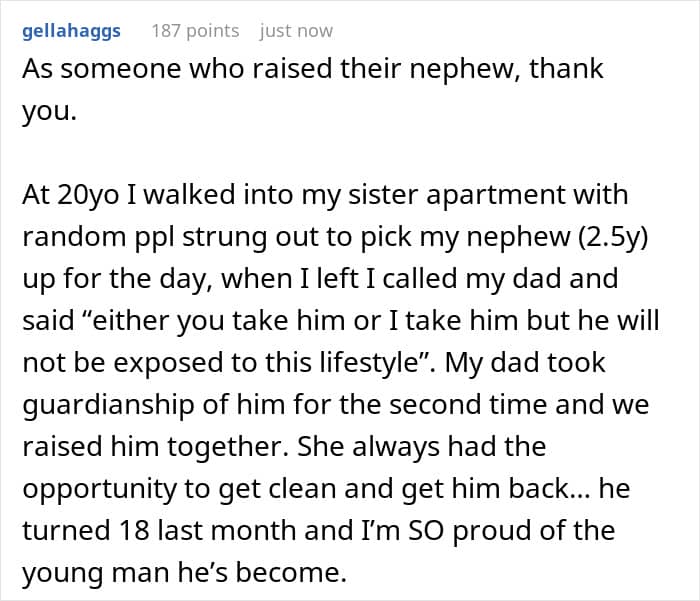This screenshot has width=700, height=601.
Task: Click the phrase "turned 18 last month"
Action: (140, 530)
